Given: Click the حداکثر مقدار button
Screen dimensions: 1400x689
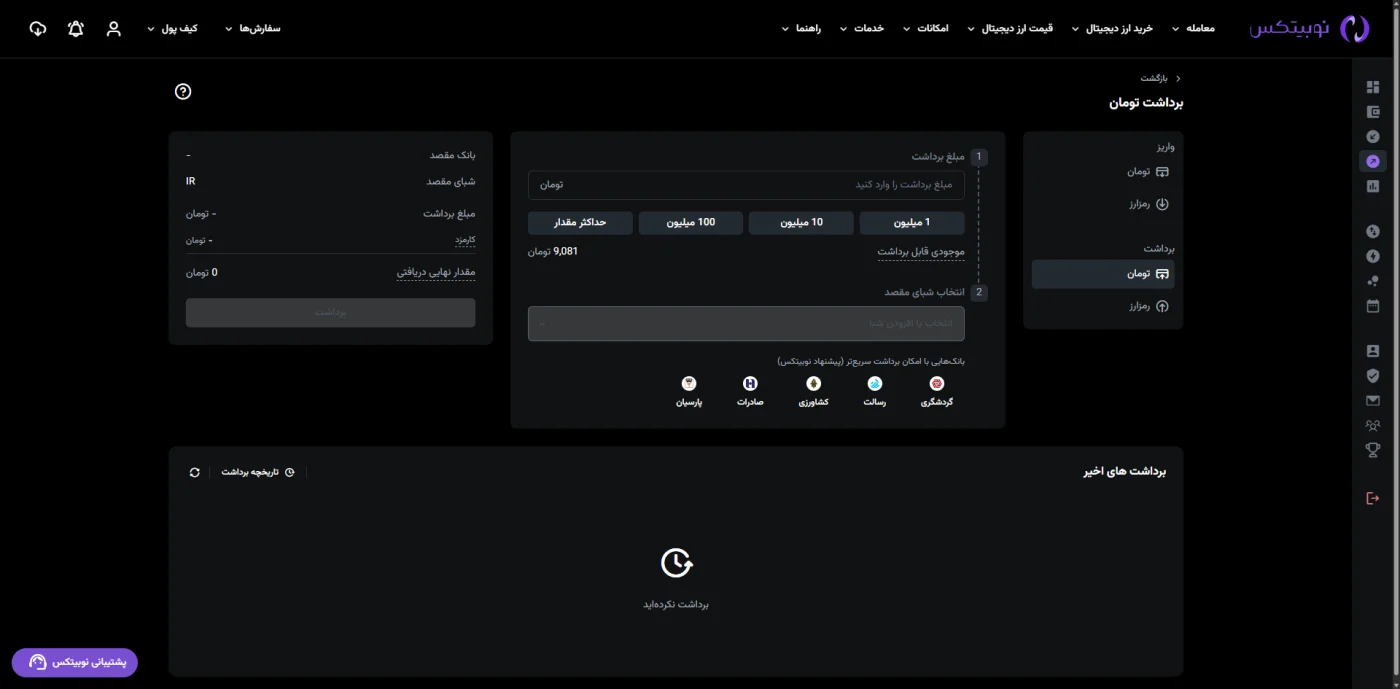Looking at the screenshot, I should [x=580, y=223].
